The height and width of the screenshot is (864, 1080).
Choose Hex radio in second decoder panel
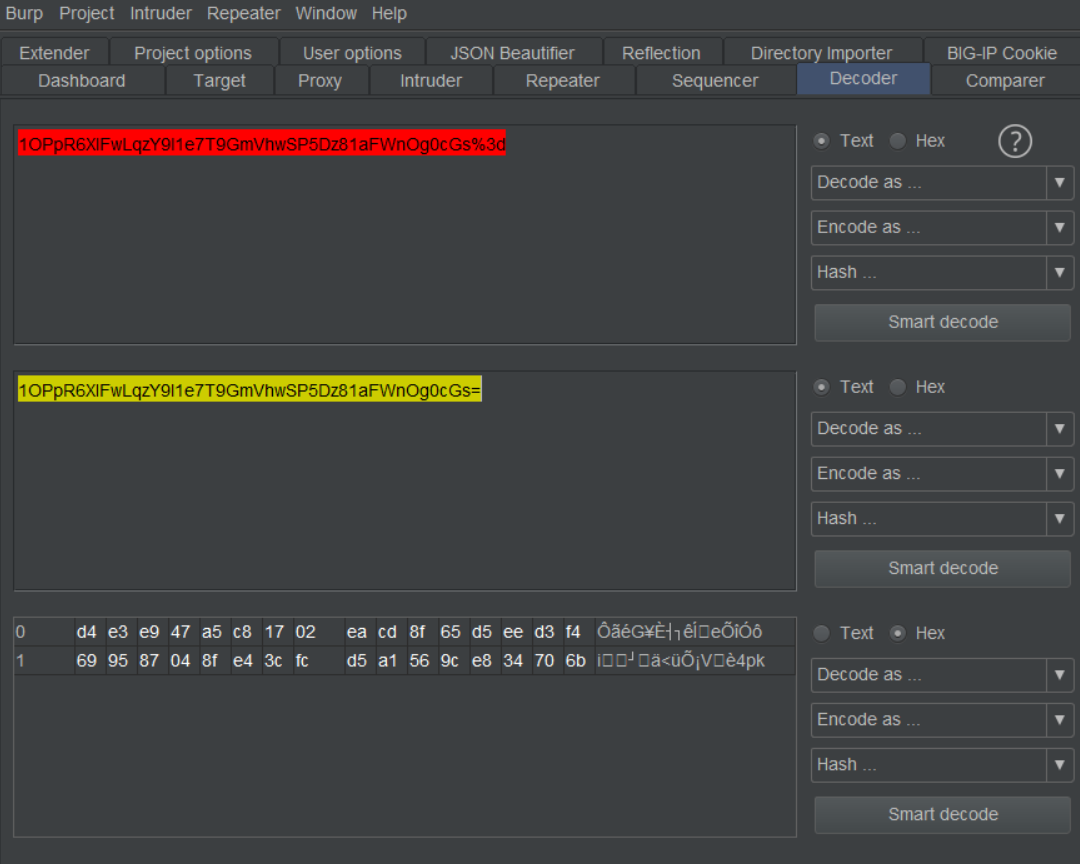click(x=898, y=387)
